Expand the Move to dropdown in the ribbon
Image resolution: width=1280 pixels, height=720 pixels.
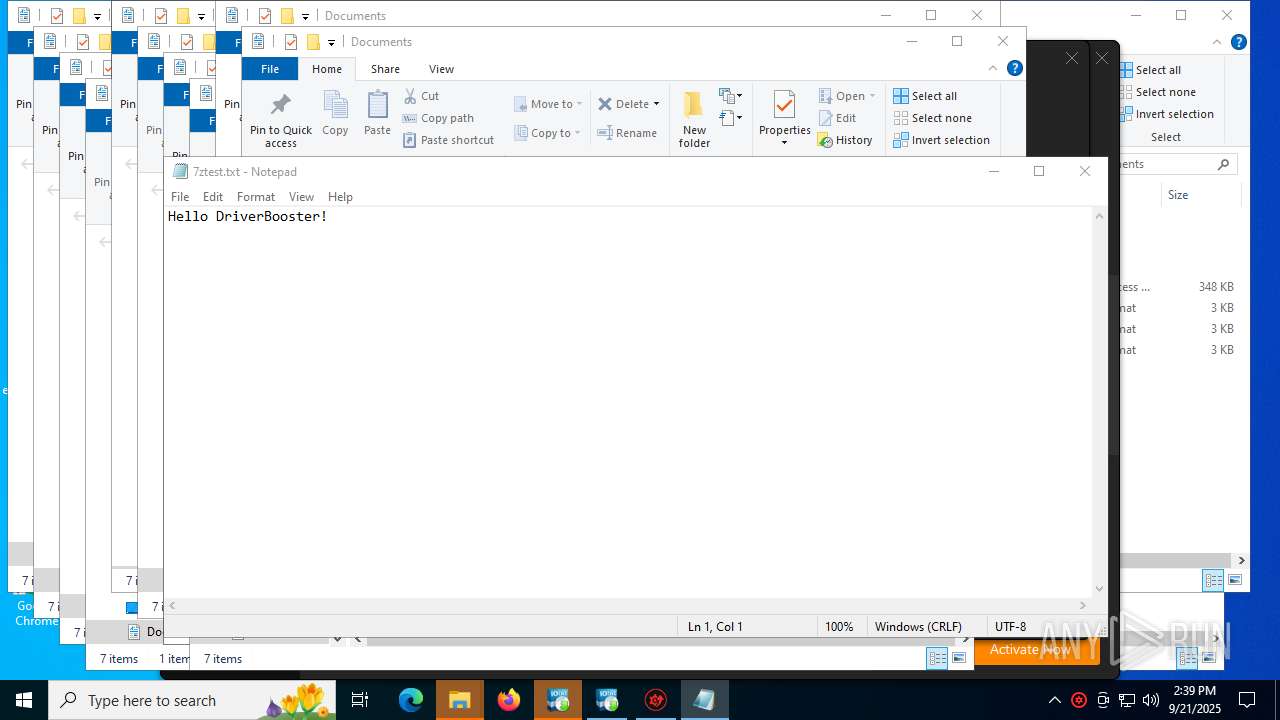tap(579, 104)
